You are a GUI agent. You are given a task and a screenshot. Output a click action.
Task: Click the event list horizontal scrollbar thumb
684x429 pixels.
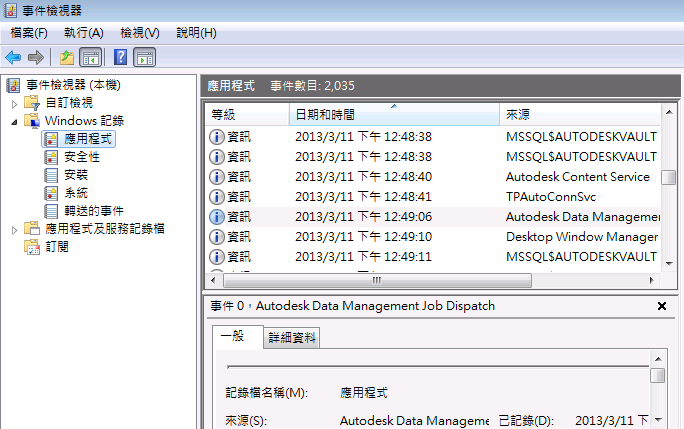pos(377,280)
